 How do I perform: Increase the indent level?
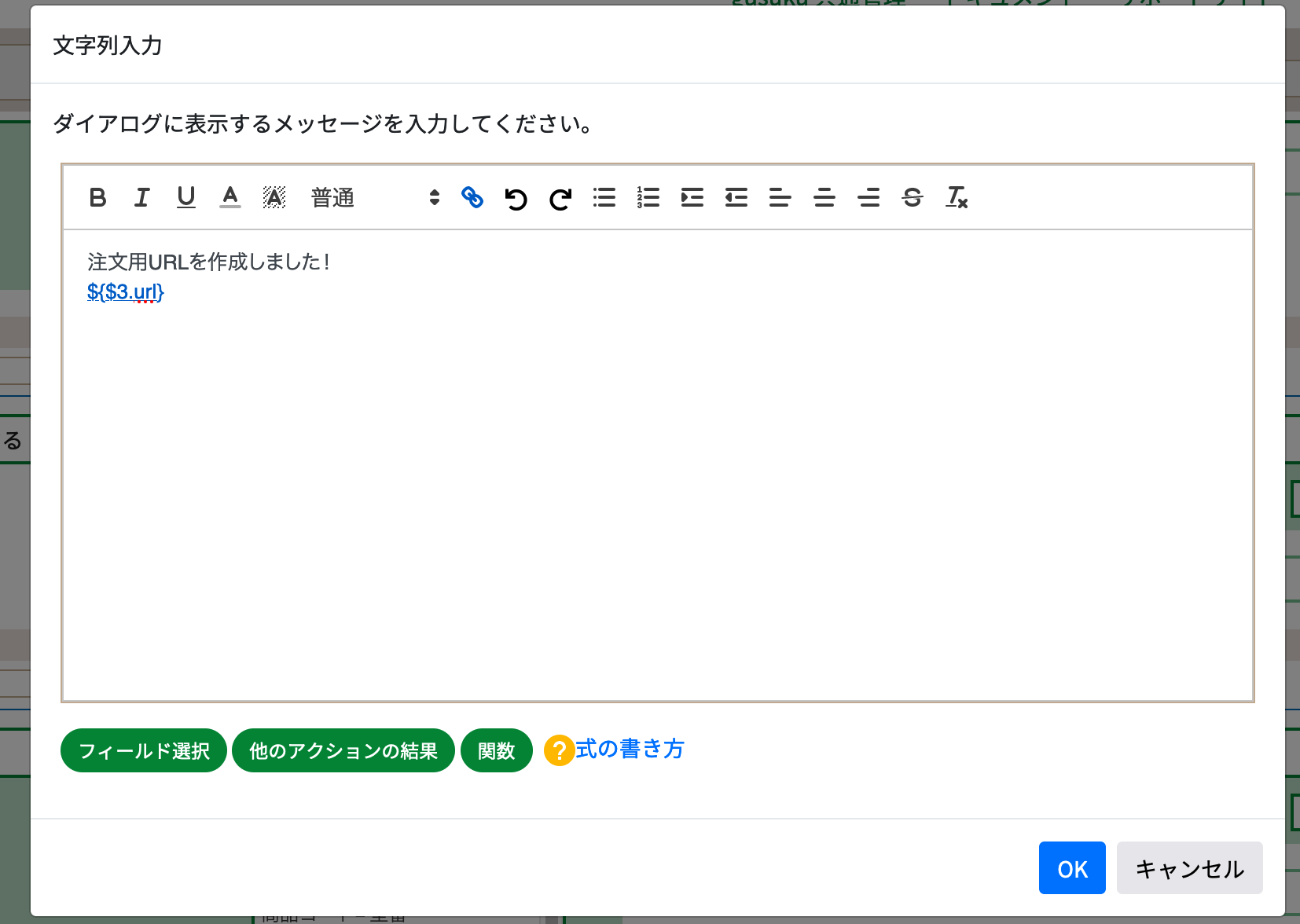point(692,198)
